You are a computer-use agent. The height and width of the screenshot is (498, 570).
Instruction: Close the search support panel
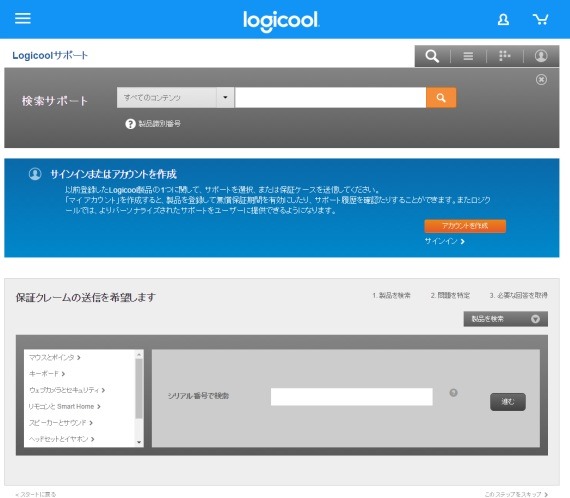[541, 79]
